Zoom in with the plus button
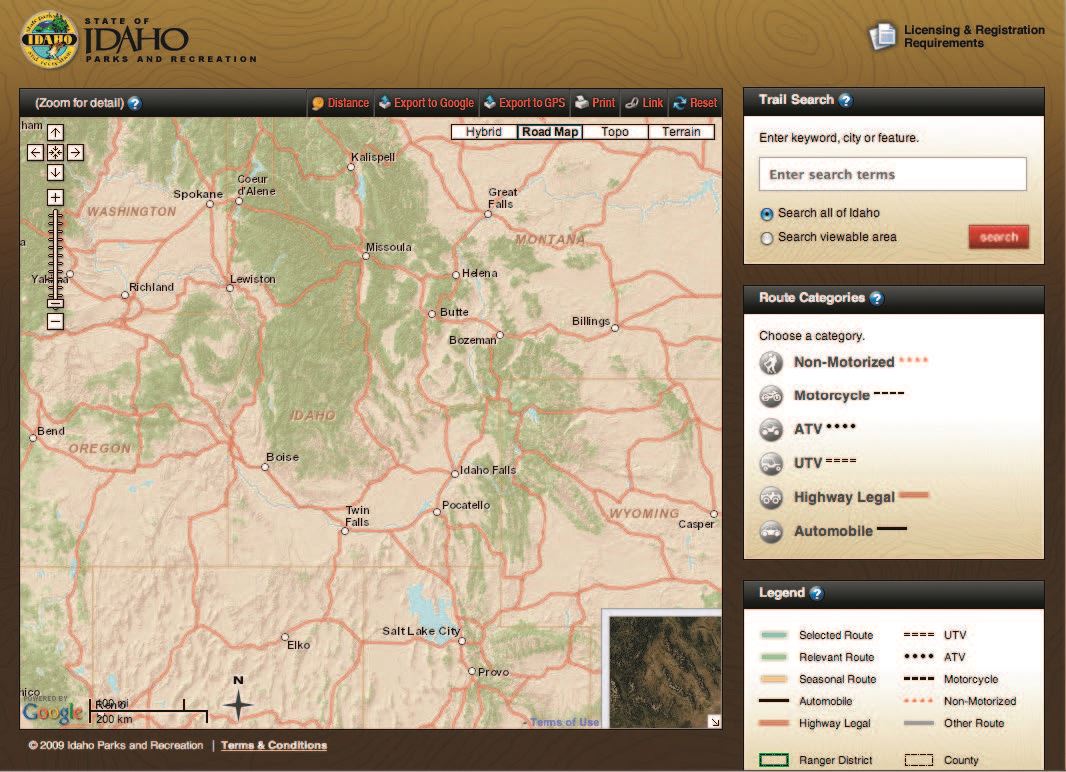Viewport: 1066px width, 772px height. (x=55, y=198)
